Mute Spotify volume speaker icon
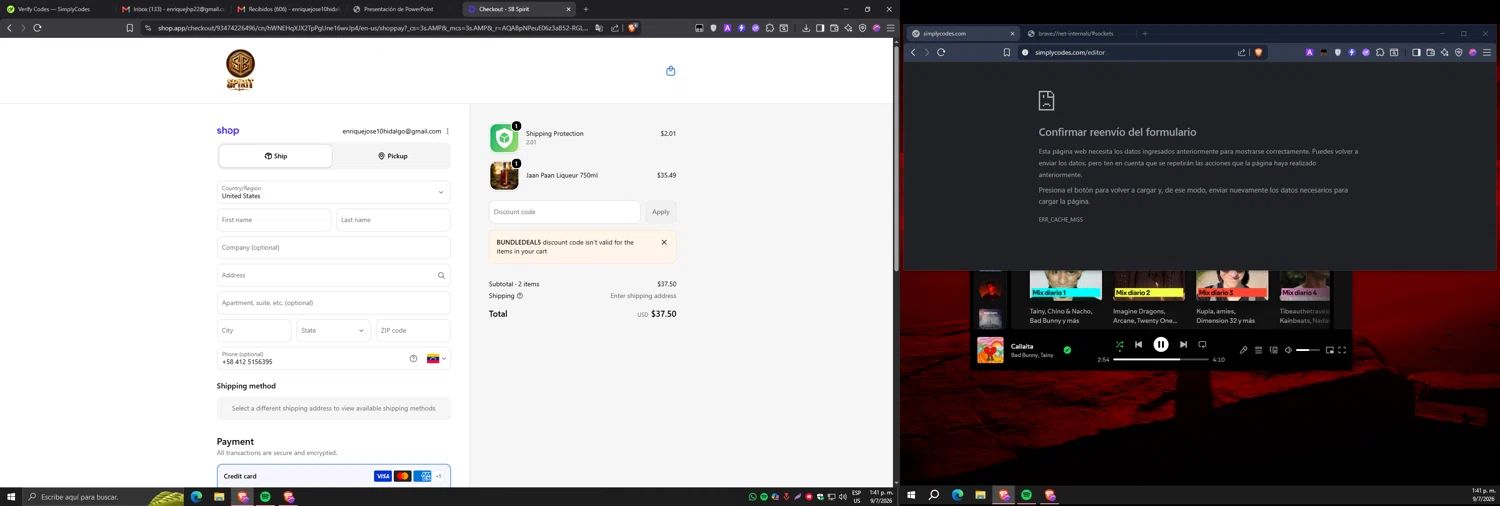 1288,350
